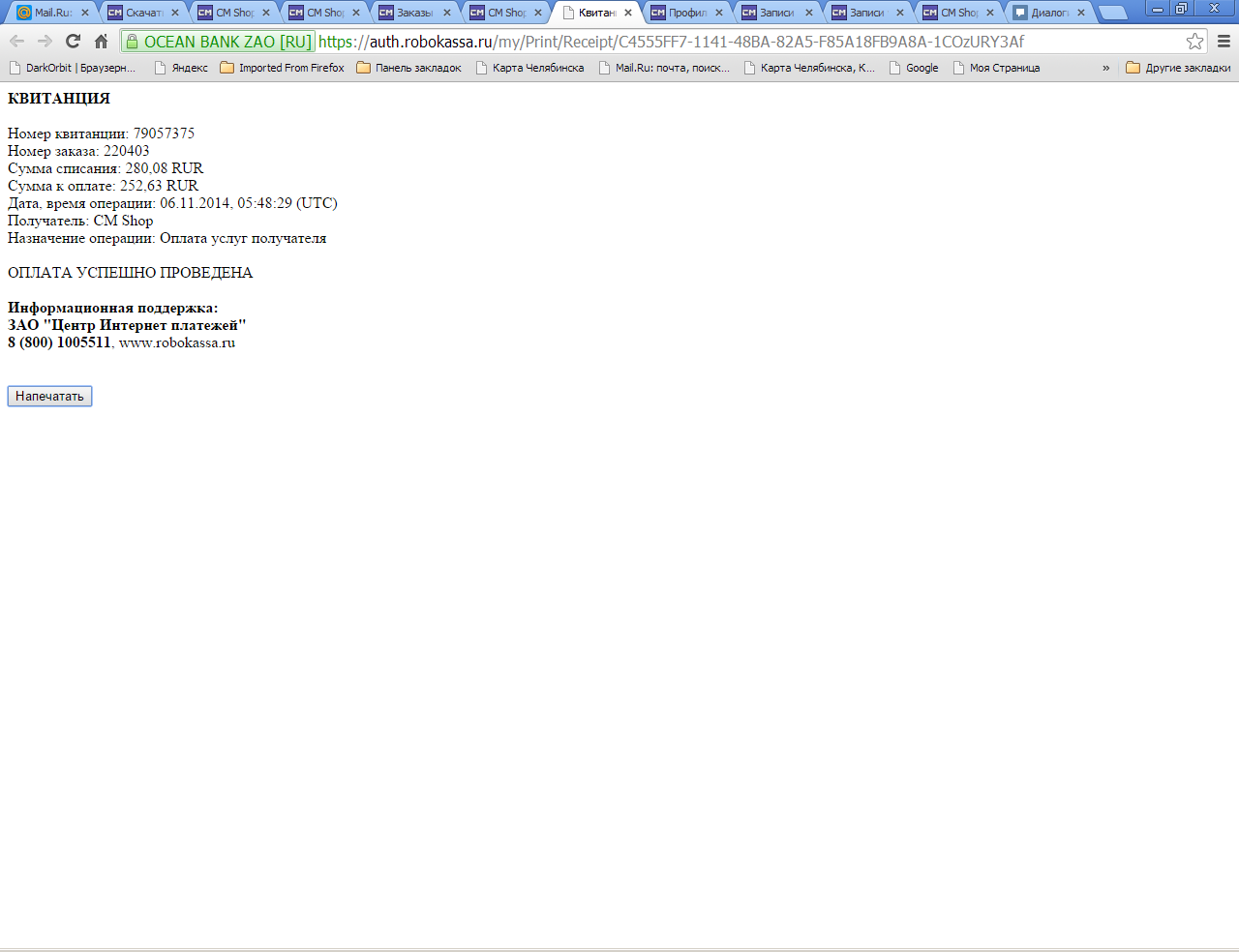Close the Профиль tab

[x=719, y=13]
